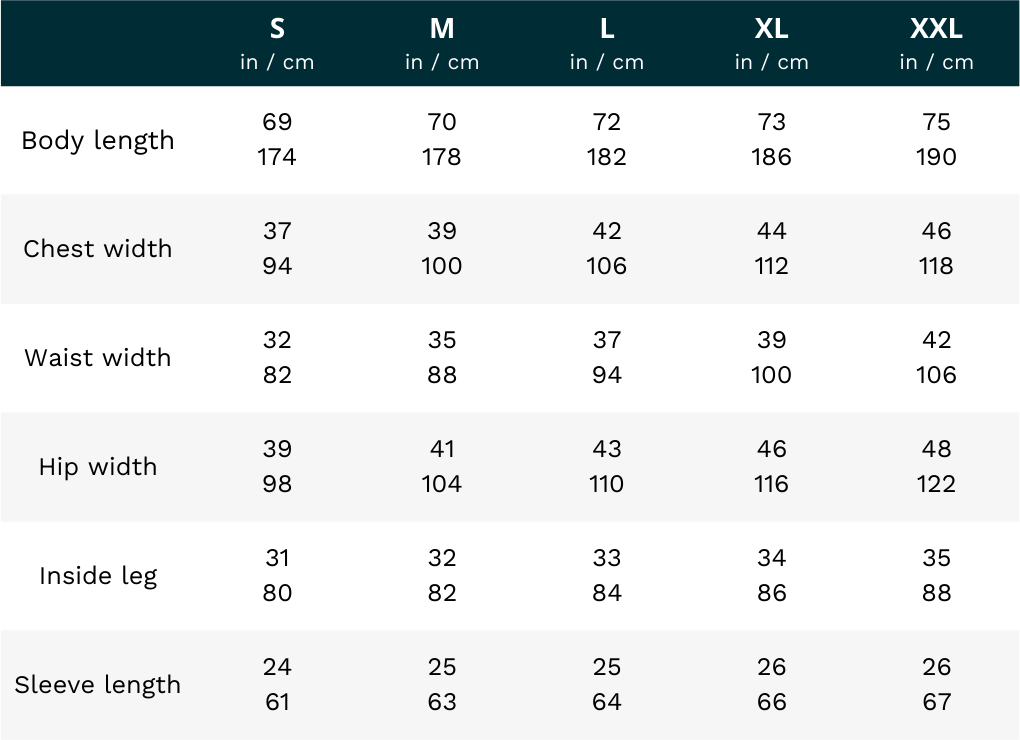Click chest width 42 in for size L

click(607, 231)
